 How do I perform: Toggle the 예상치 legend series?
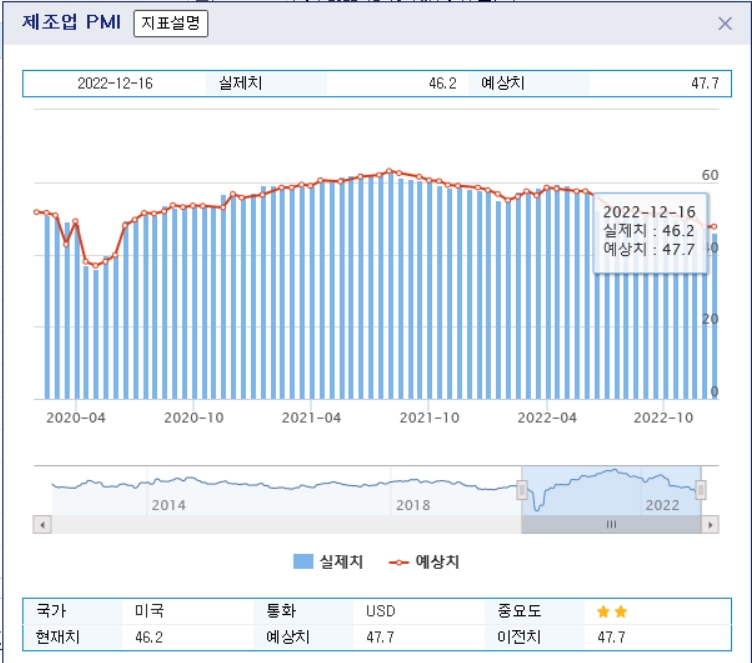point(424,561)
